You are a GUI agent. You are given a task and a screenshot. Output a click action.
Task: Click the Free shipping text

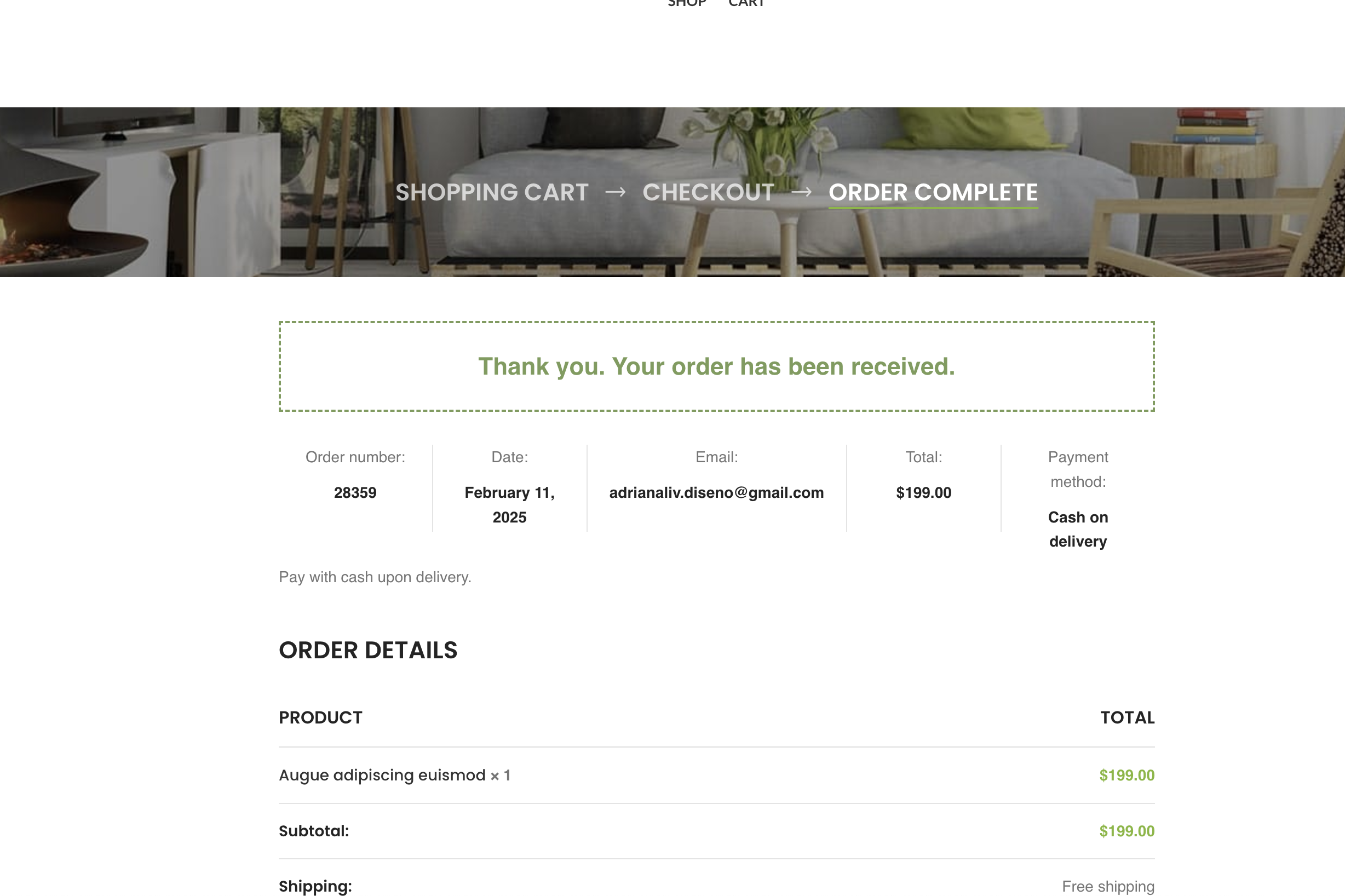1108,886
